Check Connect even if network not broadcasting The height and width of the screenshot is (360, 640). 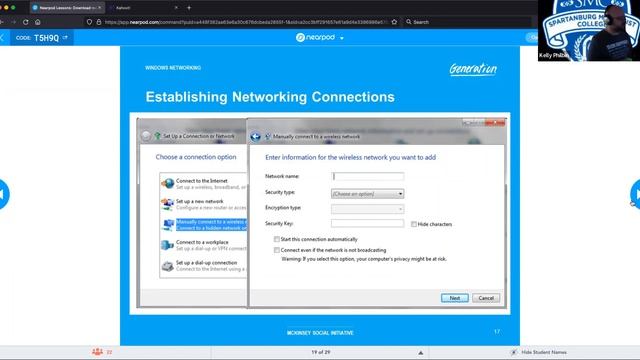pos(277,250)
